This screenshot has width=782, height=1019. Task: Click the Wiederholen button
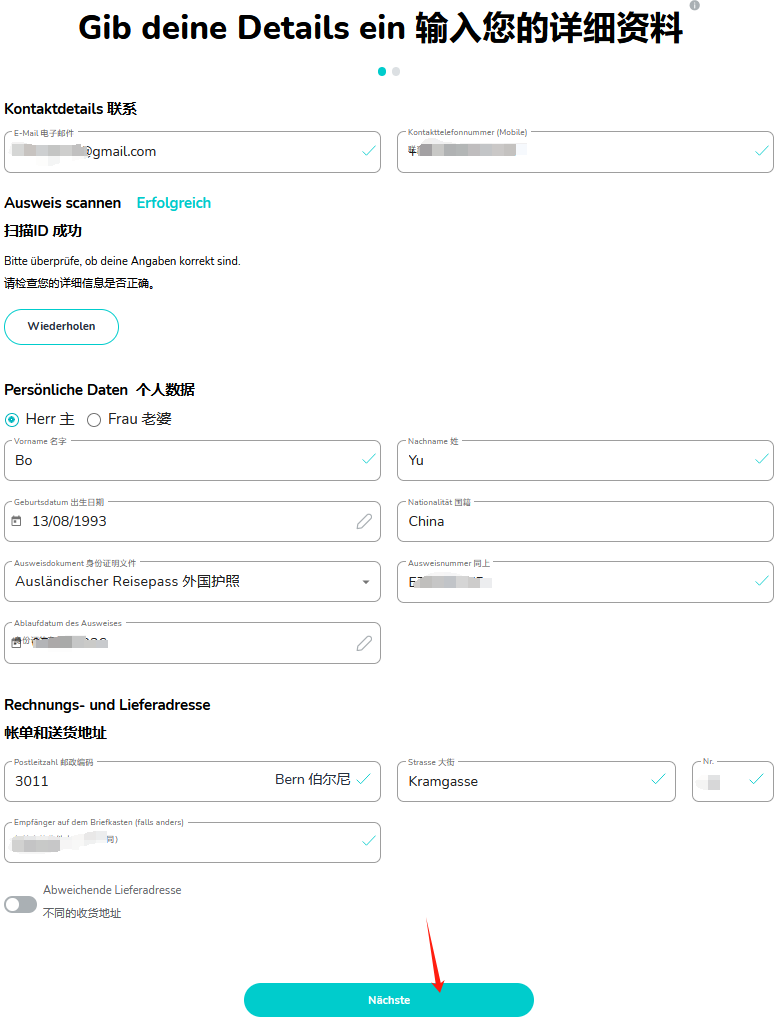[x=61, y=327]
